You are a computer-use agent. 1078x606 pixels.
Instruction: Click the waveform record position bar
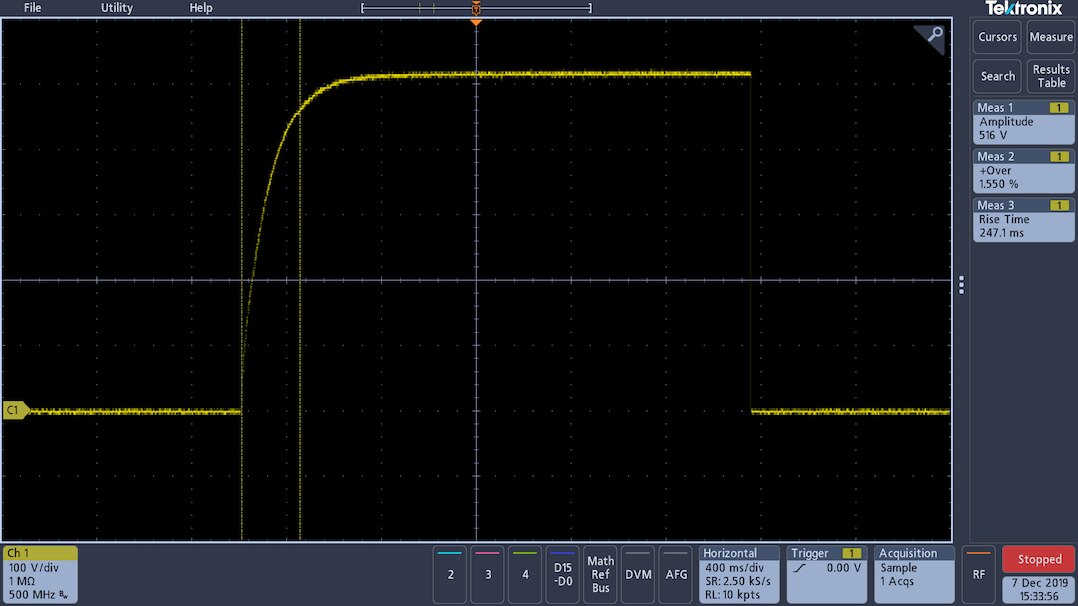click(476, 8)
